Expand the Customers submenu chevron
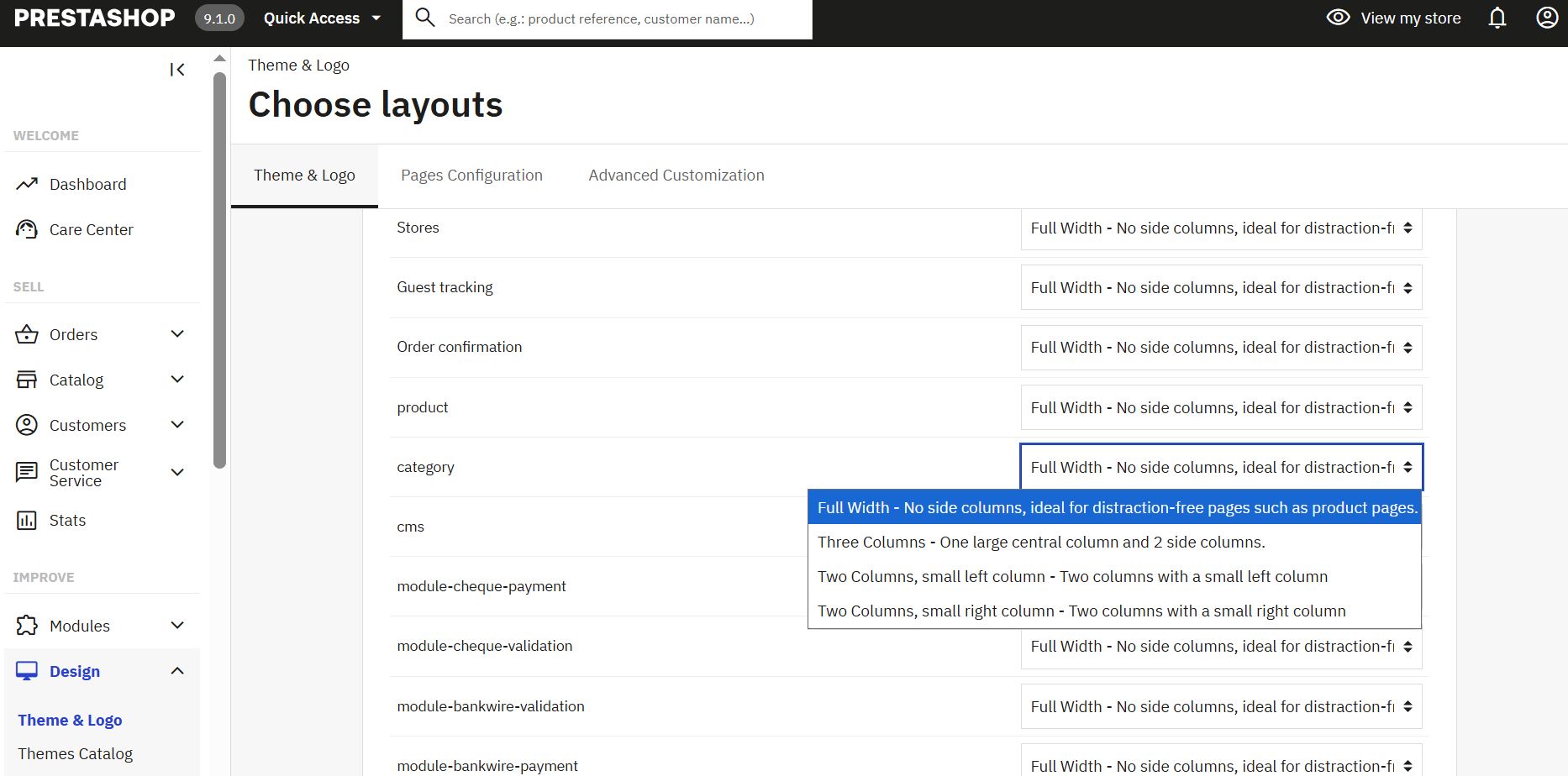Screen dimensions: 1568x776 (x=177, y=425)
